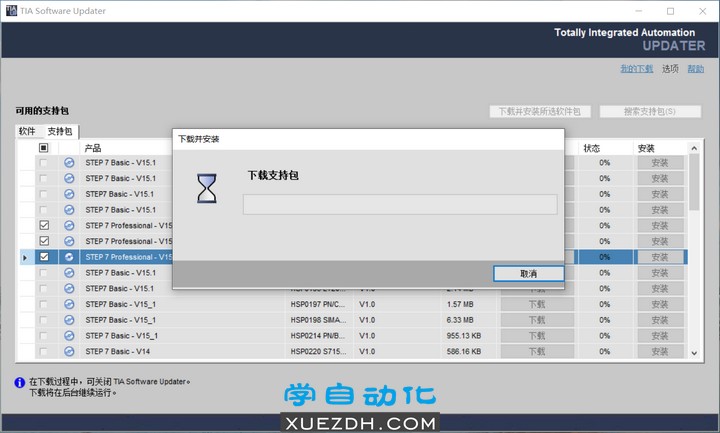
Task: Click the update icon in the highlighted row
Action: pyautogui.click(x=69, y=257)
